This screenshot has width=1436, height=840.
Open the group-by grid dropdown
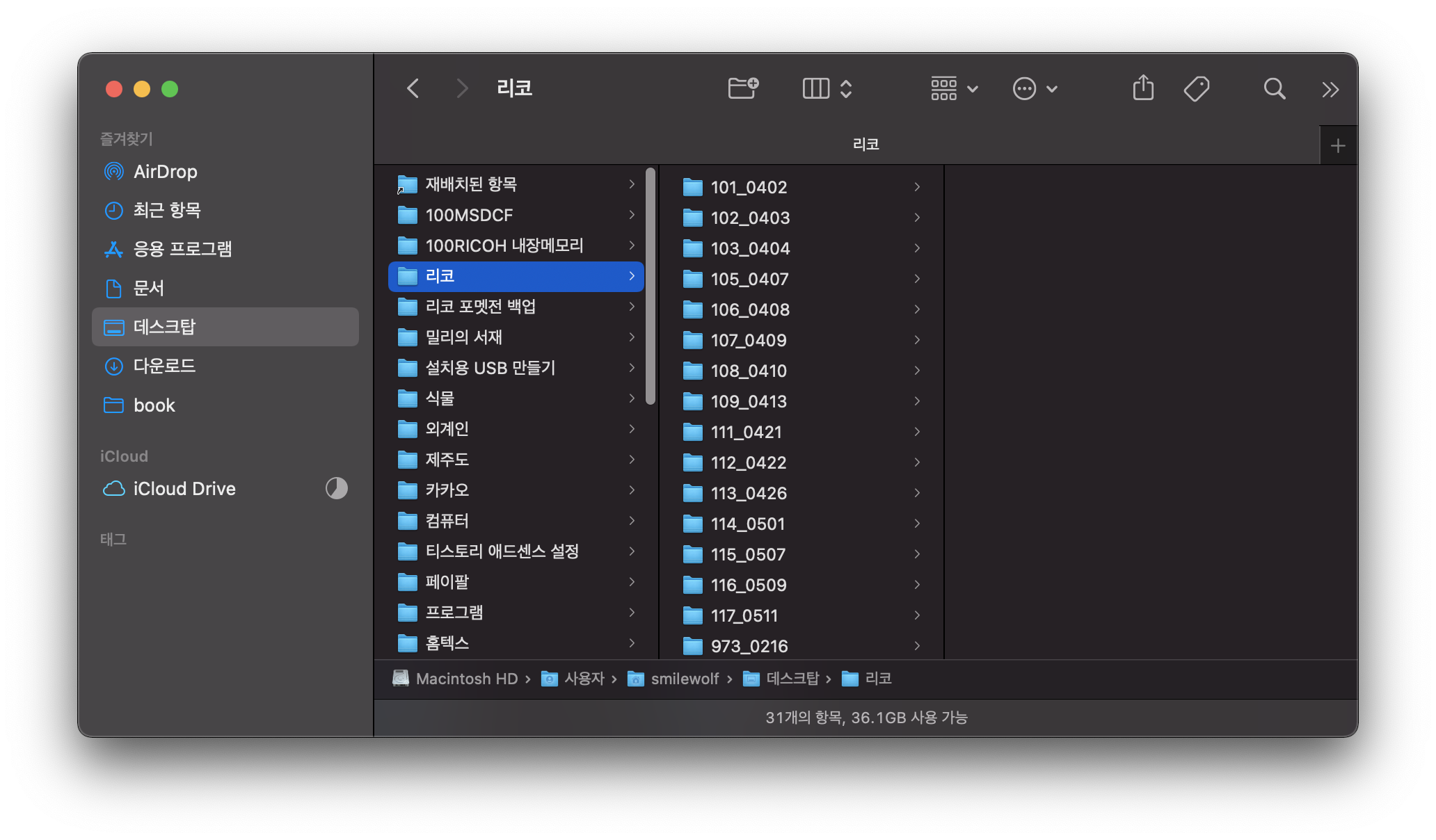click(x=954, y=88)
